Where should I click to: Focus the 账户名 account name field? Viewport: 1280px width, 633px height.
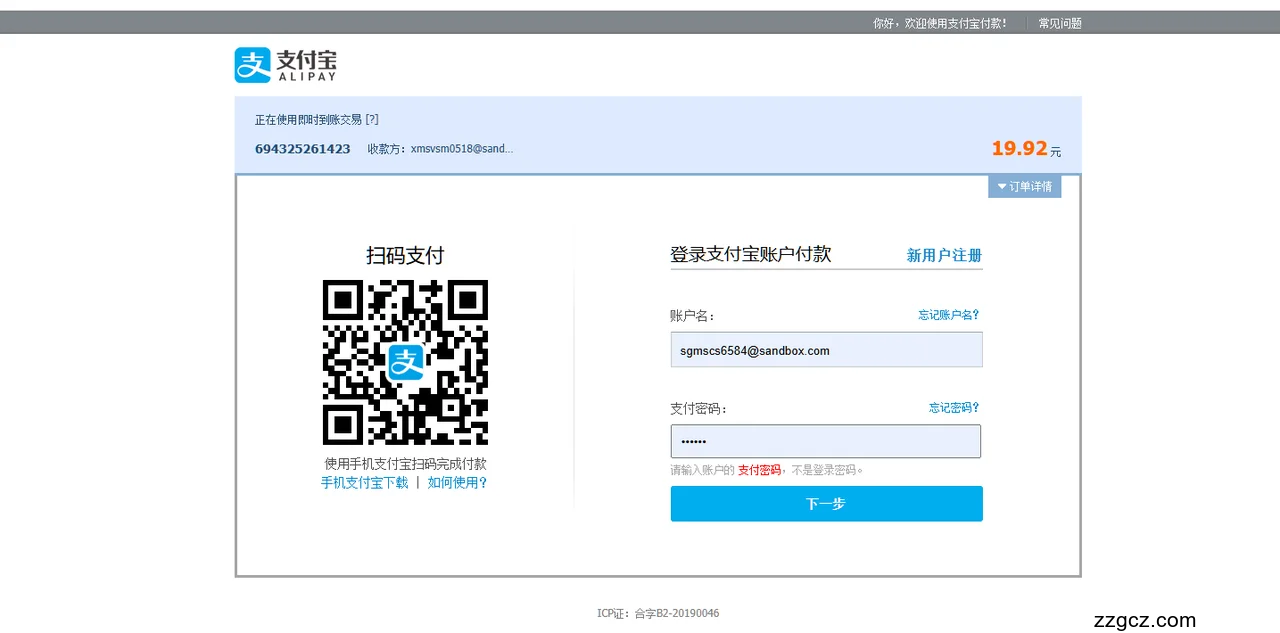(x=826, y=350)
